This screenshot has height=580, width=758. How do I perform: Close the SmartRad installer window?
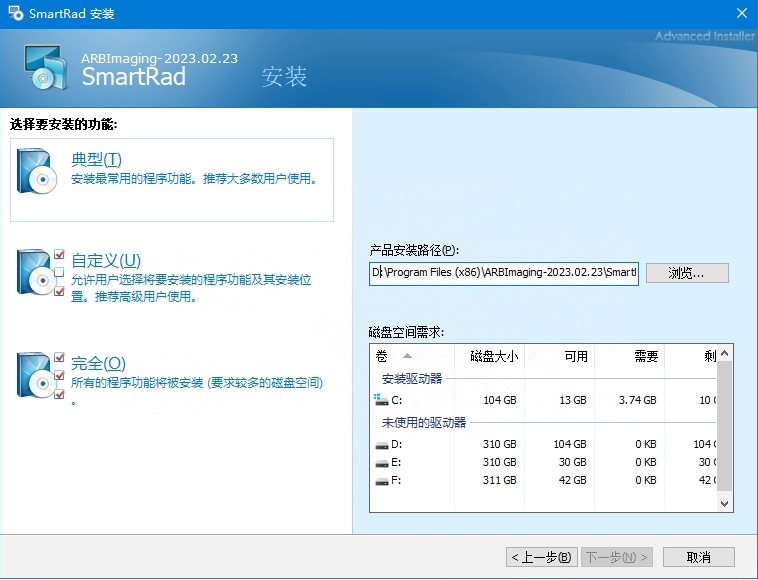pos(742,13)
